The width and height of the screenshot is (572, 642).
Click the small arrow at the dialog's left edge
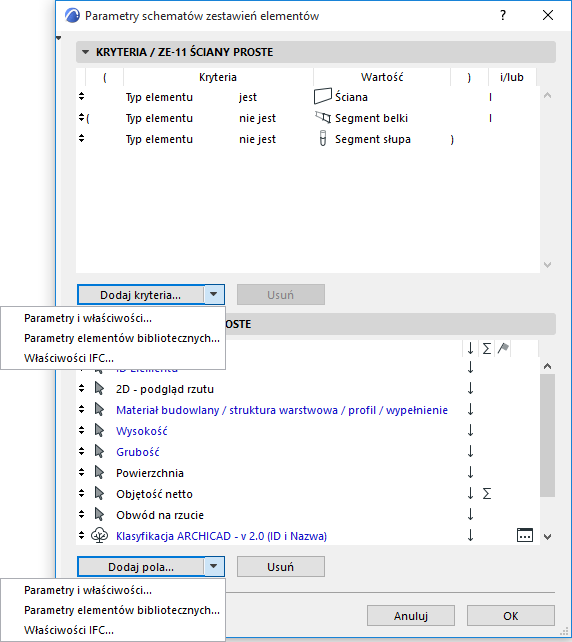[x=59, y=38]
